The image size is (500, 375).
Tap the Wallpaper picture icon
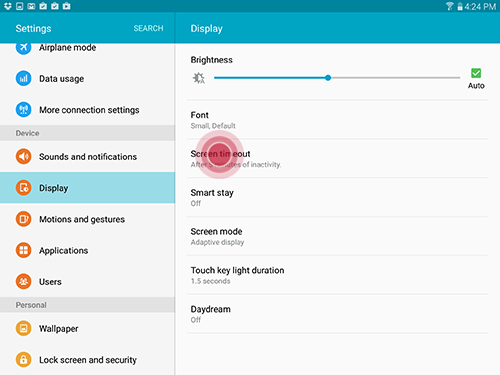(x=23, y=328)
